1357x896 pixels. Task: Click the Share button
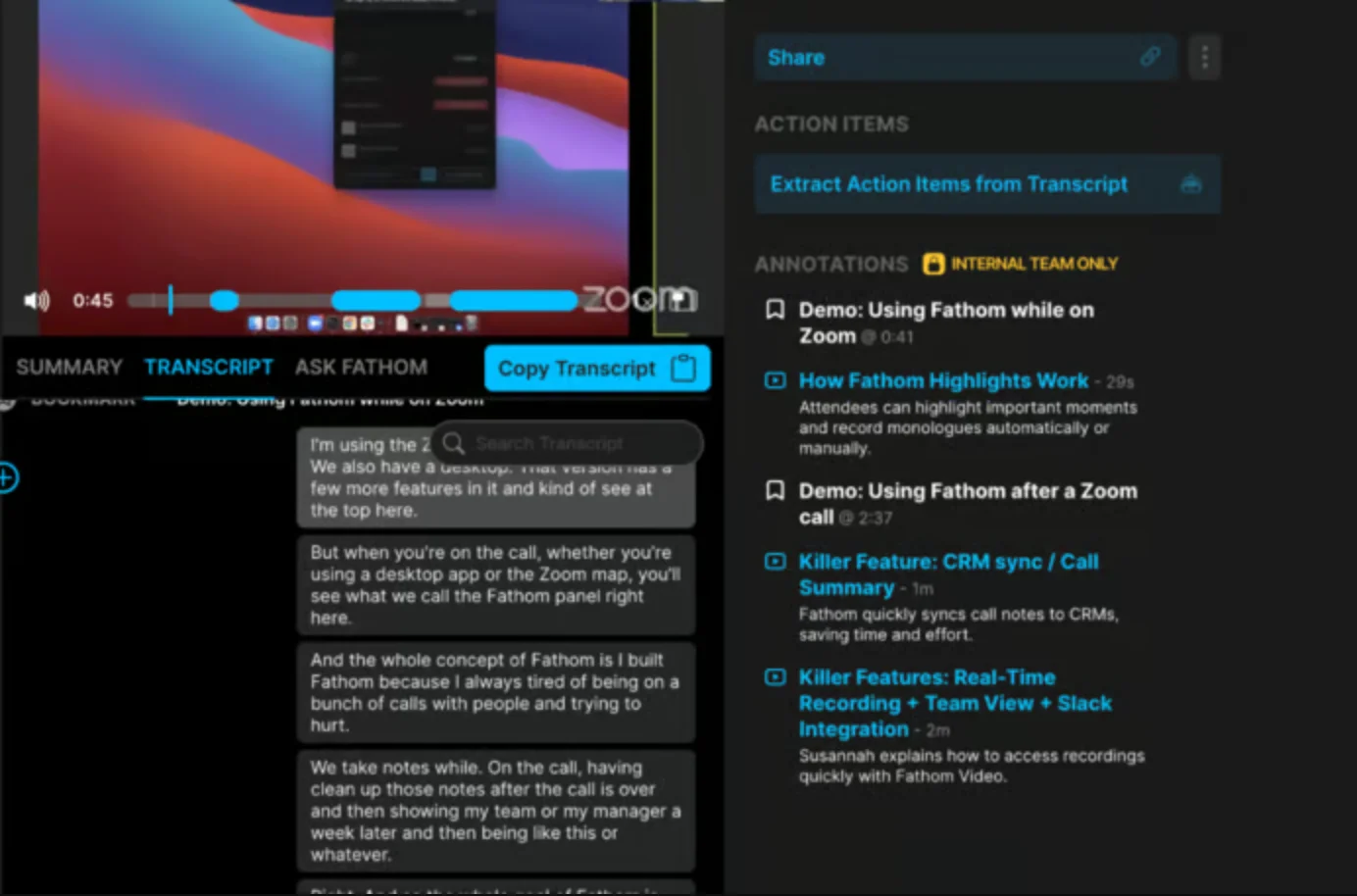coord(966,57)
